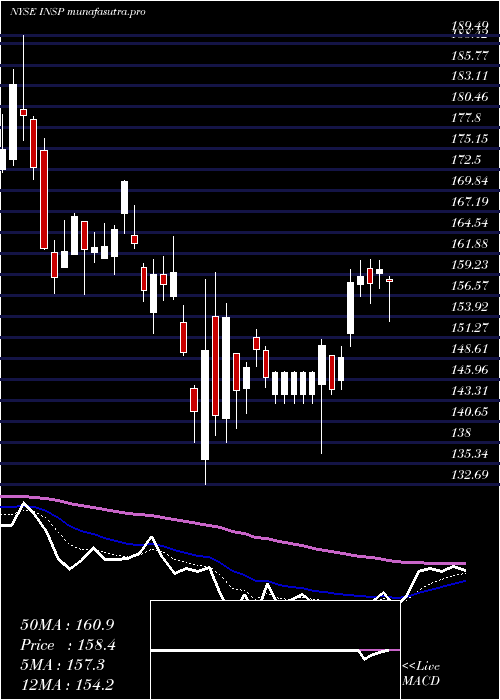Click the 145.96 price axis label
Viewport: 500px width, 700px height.
[x=470, y=370]
